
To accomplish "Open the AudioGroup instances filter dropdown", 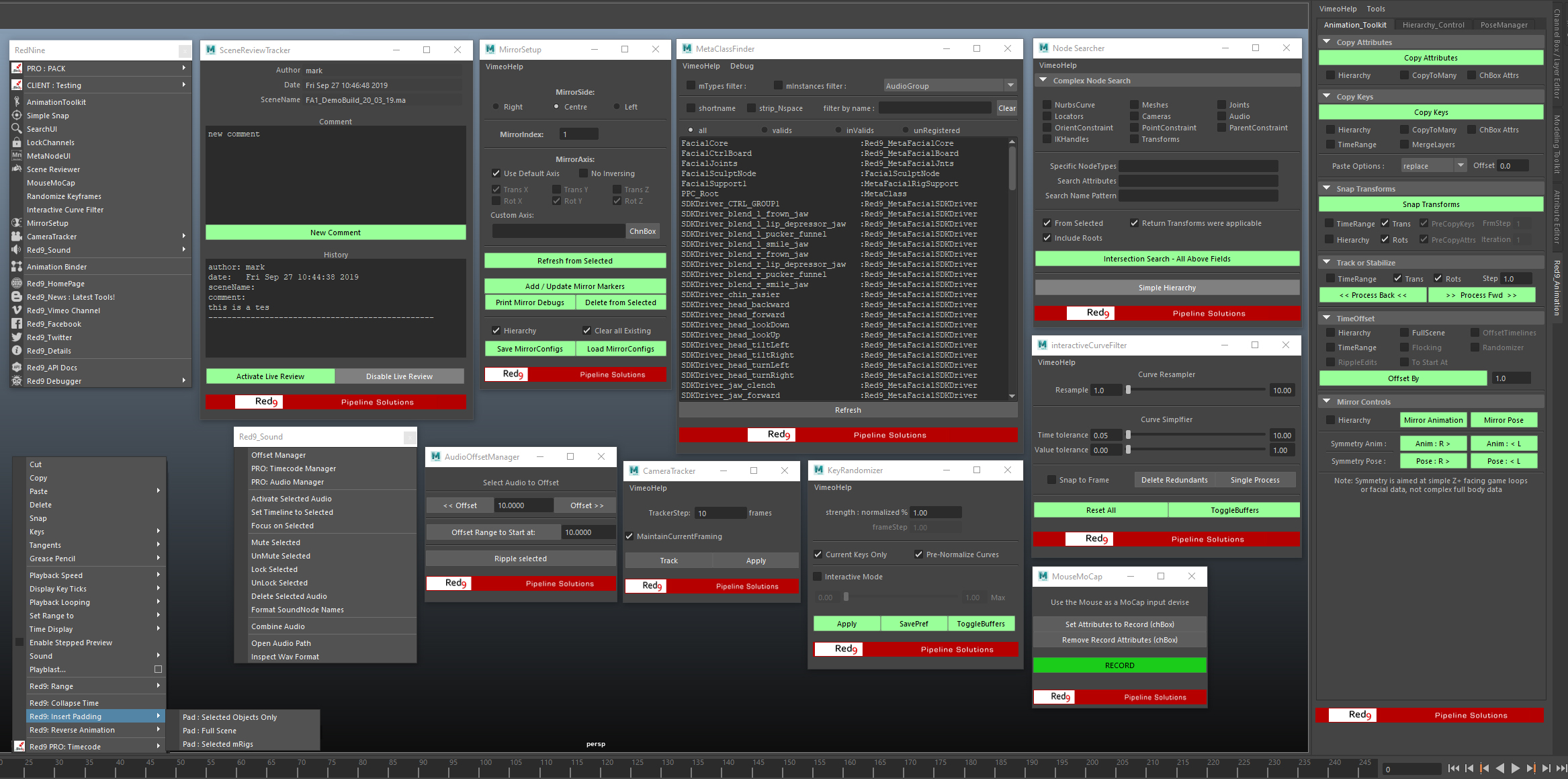I will [1010, 85].
